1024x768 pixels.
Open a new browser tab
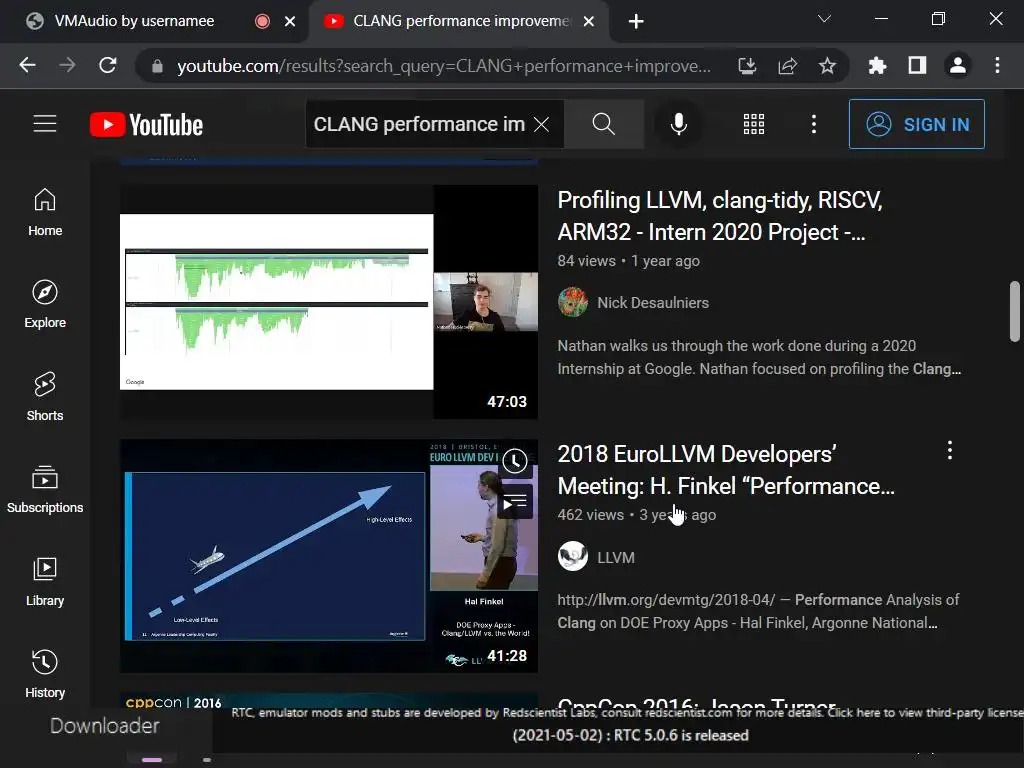pyautogui.click(x=636, y=22)
